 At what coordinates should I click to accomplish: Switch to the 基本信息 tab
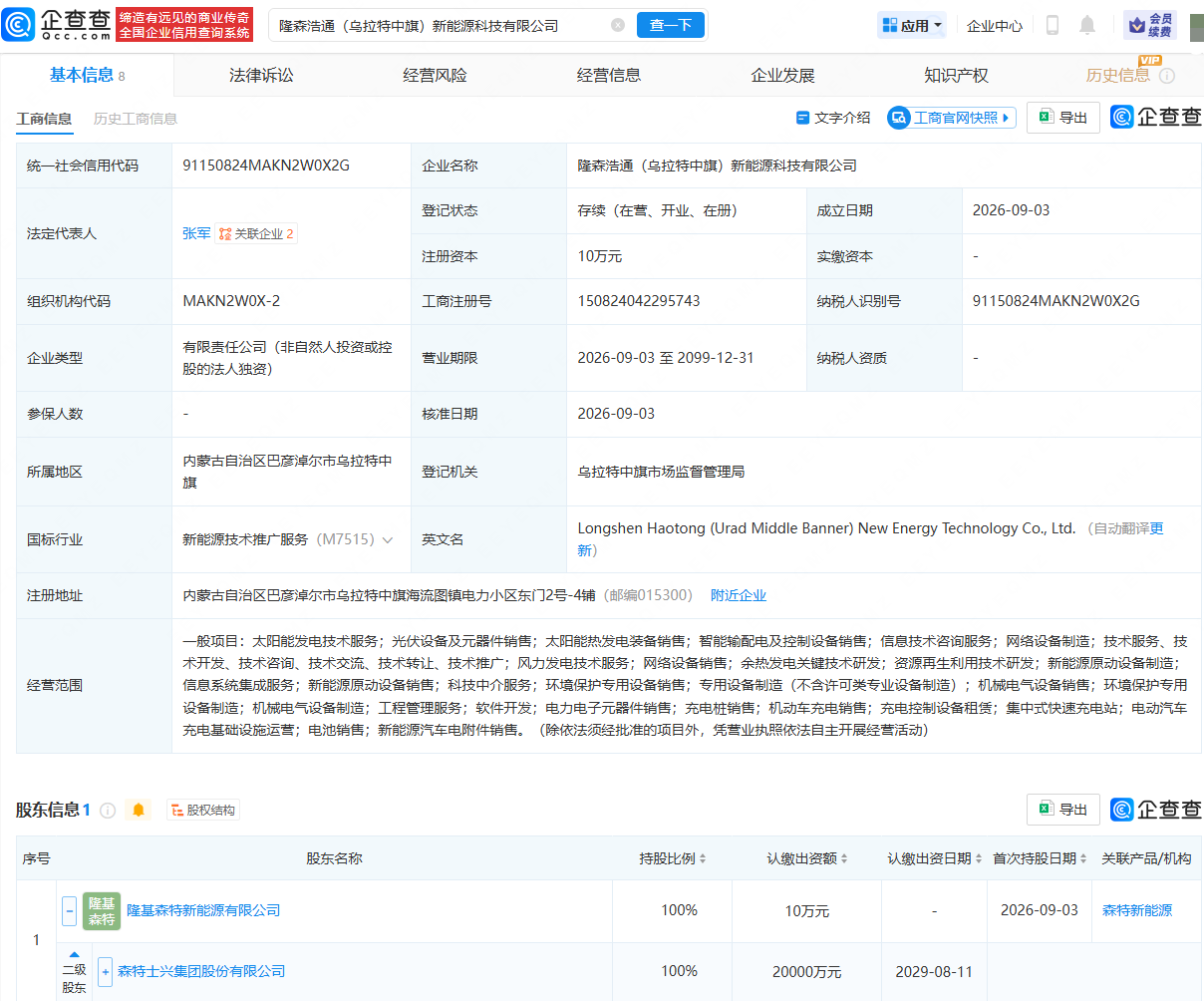(87, 75)
